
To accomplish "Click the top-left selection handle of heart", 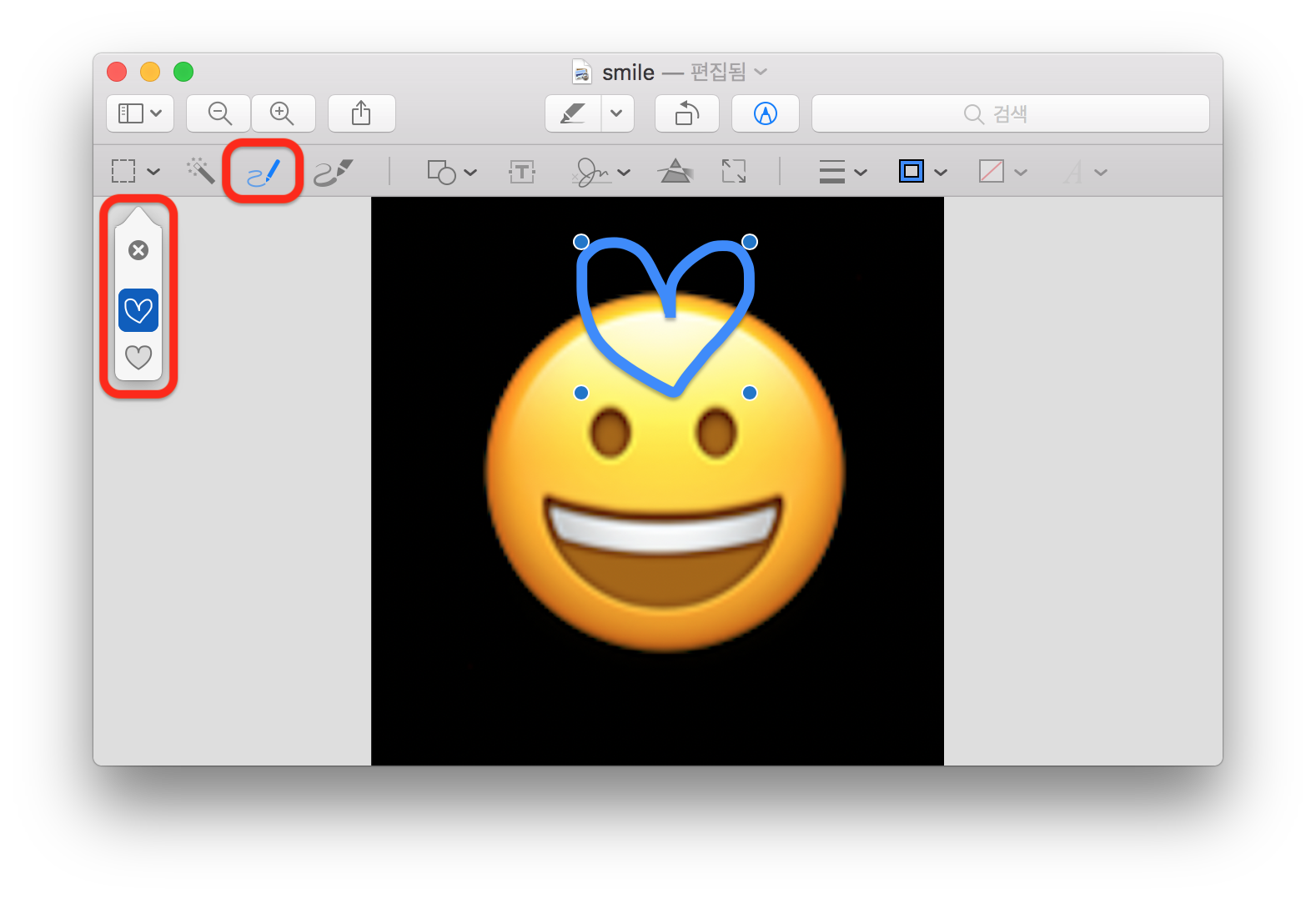I will pos(581,242).
